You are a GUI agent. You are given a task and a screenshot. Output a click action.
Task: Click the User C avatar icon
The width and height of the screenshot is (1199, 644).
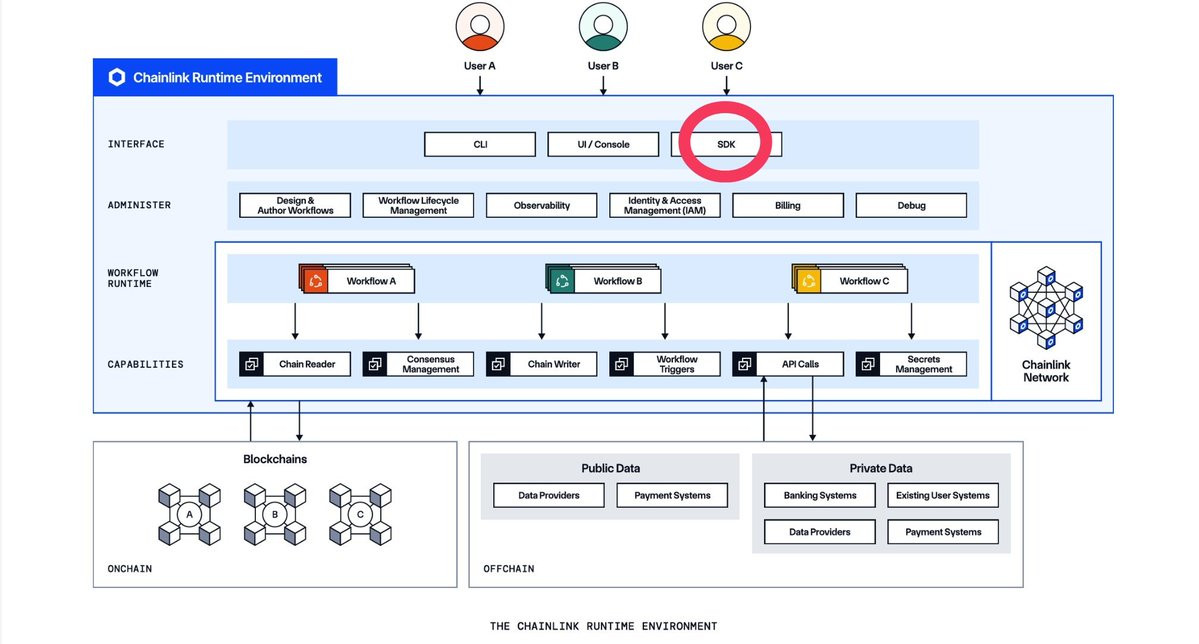click(726, 27)
